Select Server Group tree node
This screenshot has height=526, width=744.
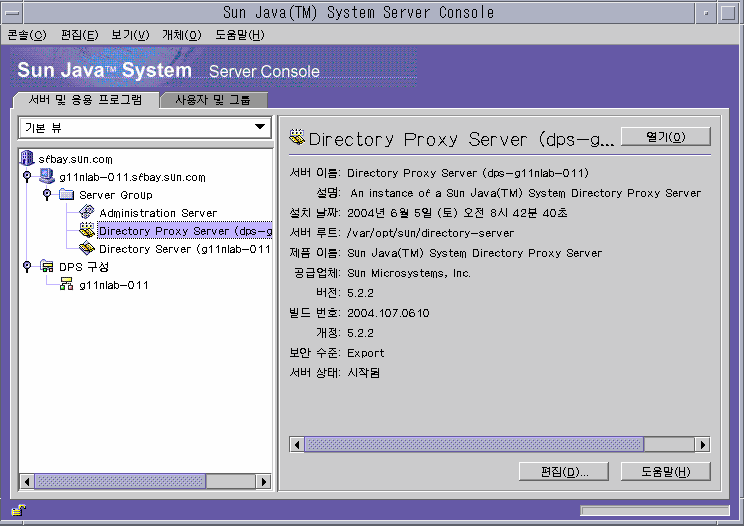[116, 195]
